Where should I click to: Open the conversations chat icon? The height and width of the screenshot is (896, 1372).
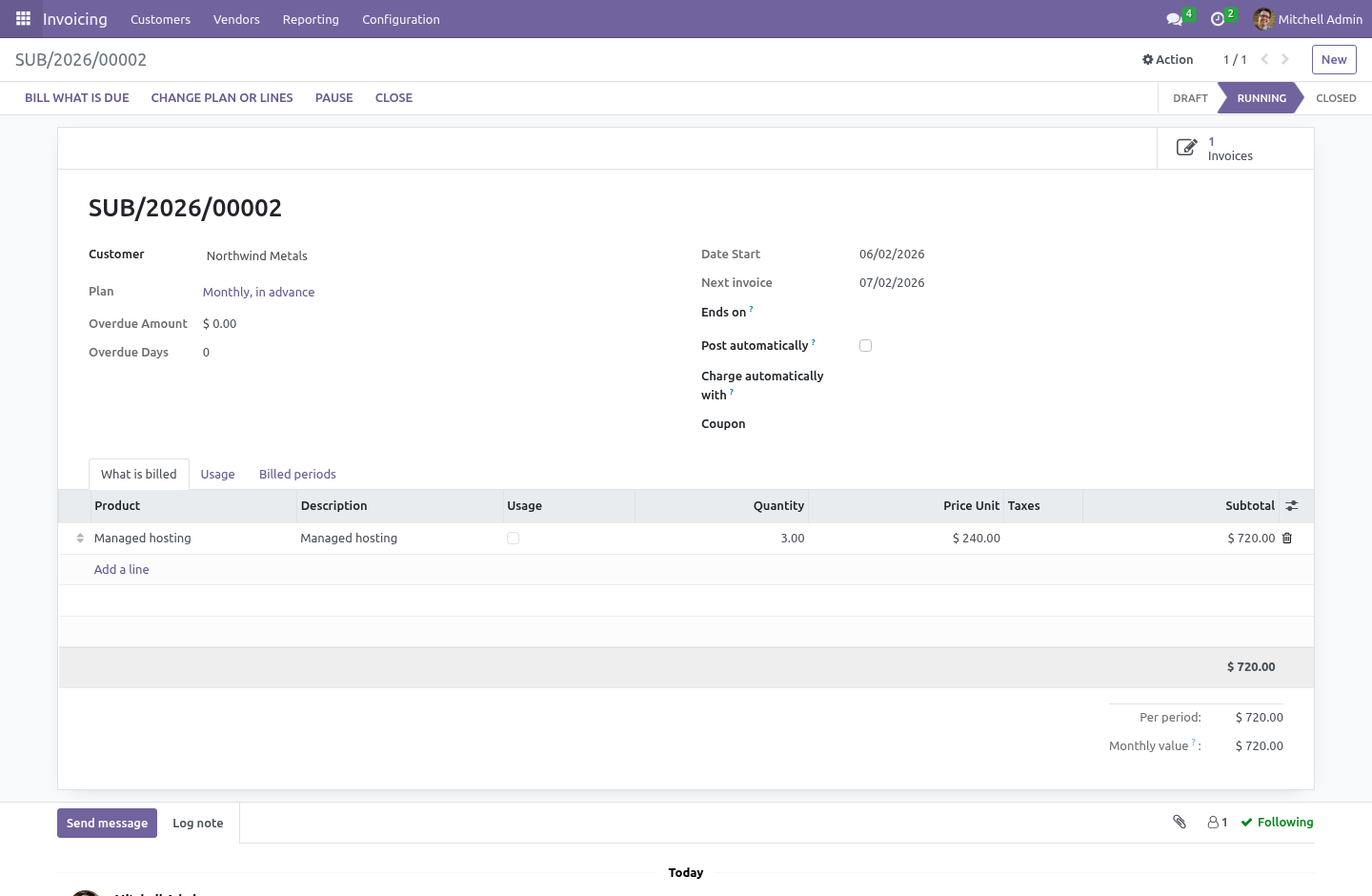[x=1174, y=19]
